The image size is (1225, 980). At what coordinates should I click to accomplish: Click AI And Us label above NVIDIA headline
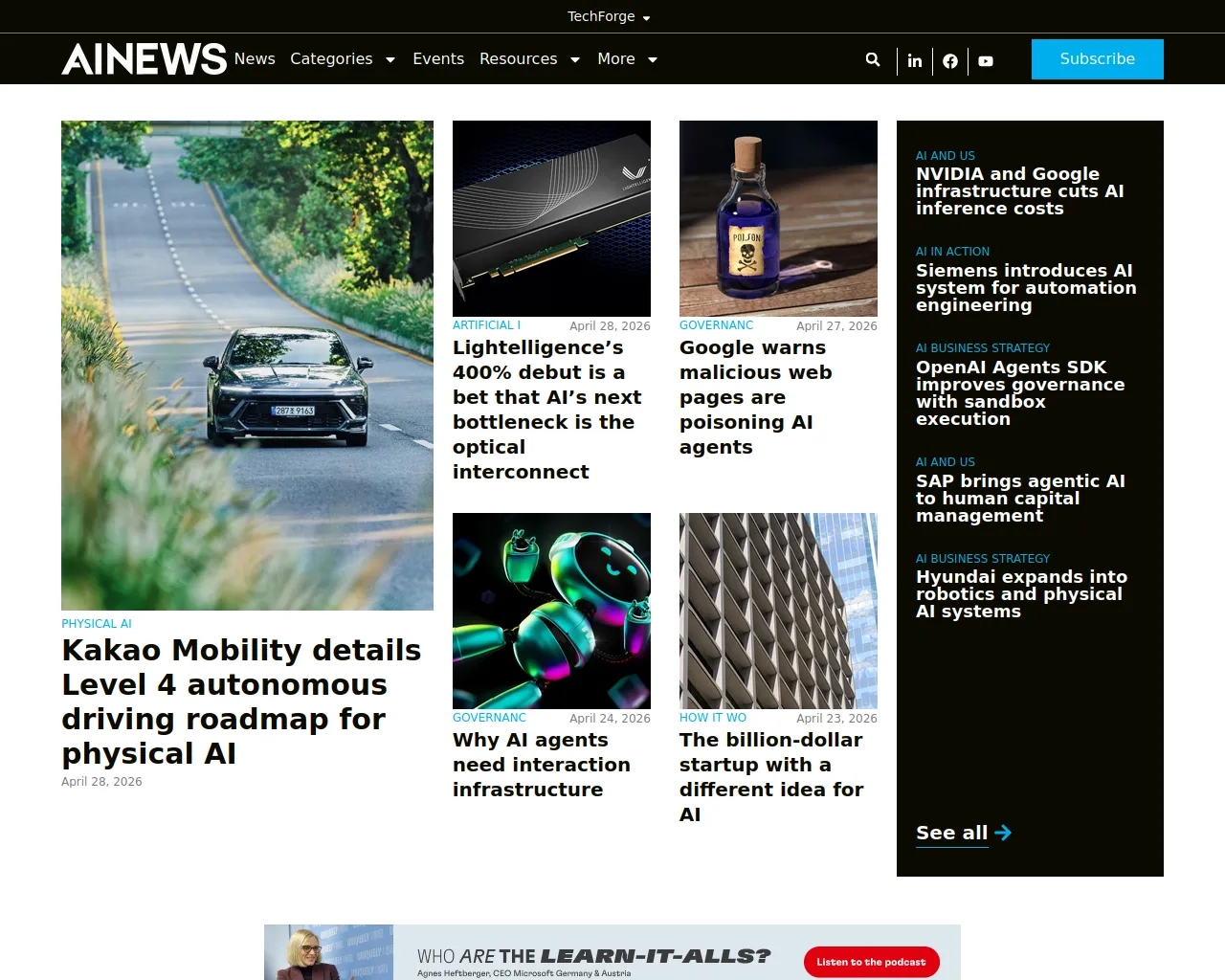pos(946,156)
